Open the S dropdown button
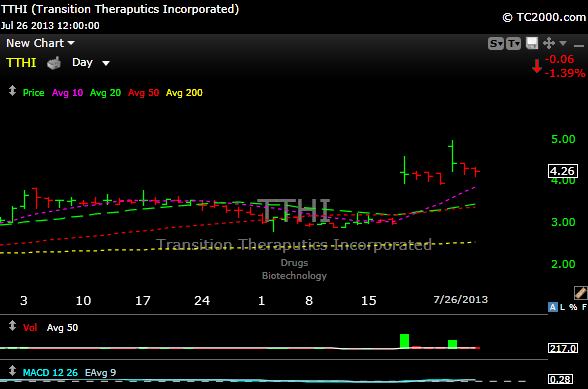The height and width of the screenshot is (389, 588). point(496,44)
